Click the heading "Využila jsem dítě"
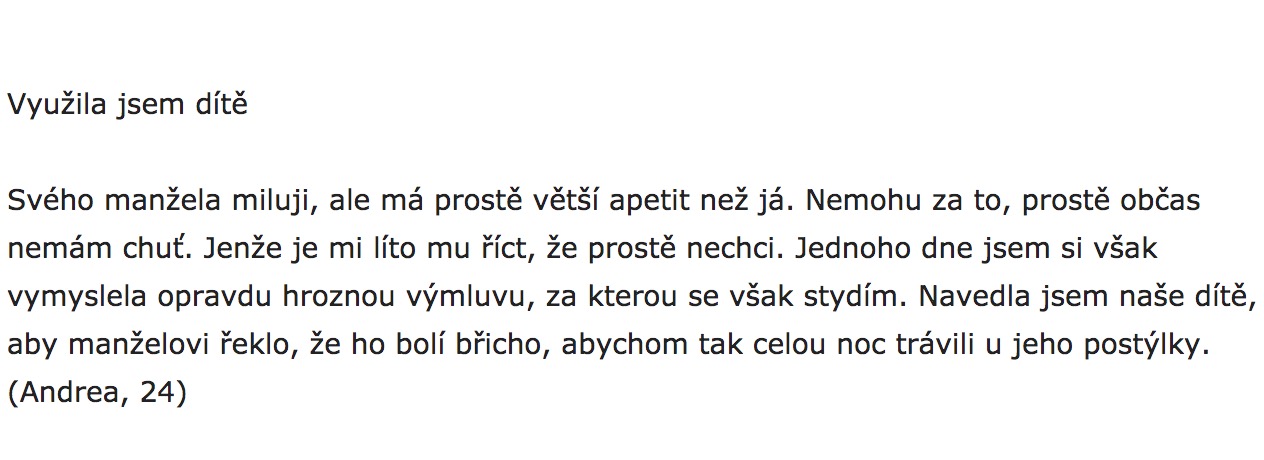This screenshot has height=460, width=1264. coord(127,105)
